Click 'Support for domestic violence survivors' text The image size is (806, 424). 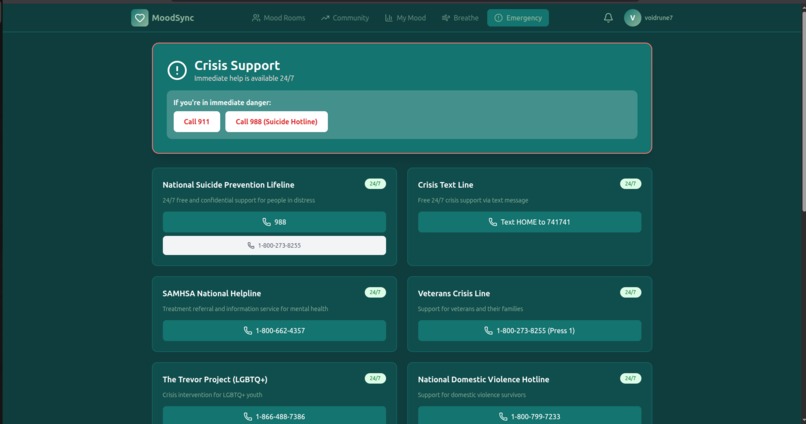click(472, 395)
